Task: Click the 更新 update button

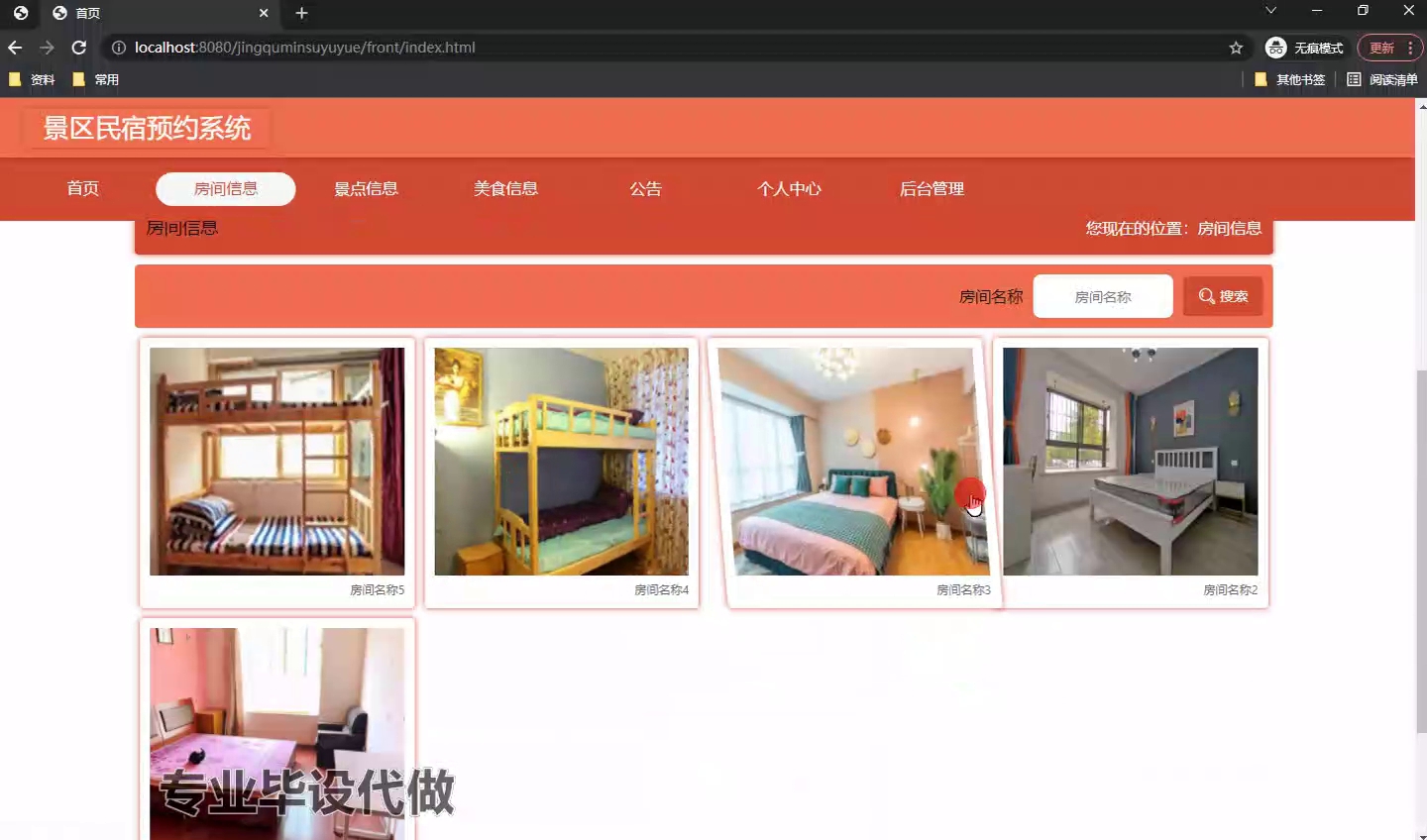Action: point(1381,48)
